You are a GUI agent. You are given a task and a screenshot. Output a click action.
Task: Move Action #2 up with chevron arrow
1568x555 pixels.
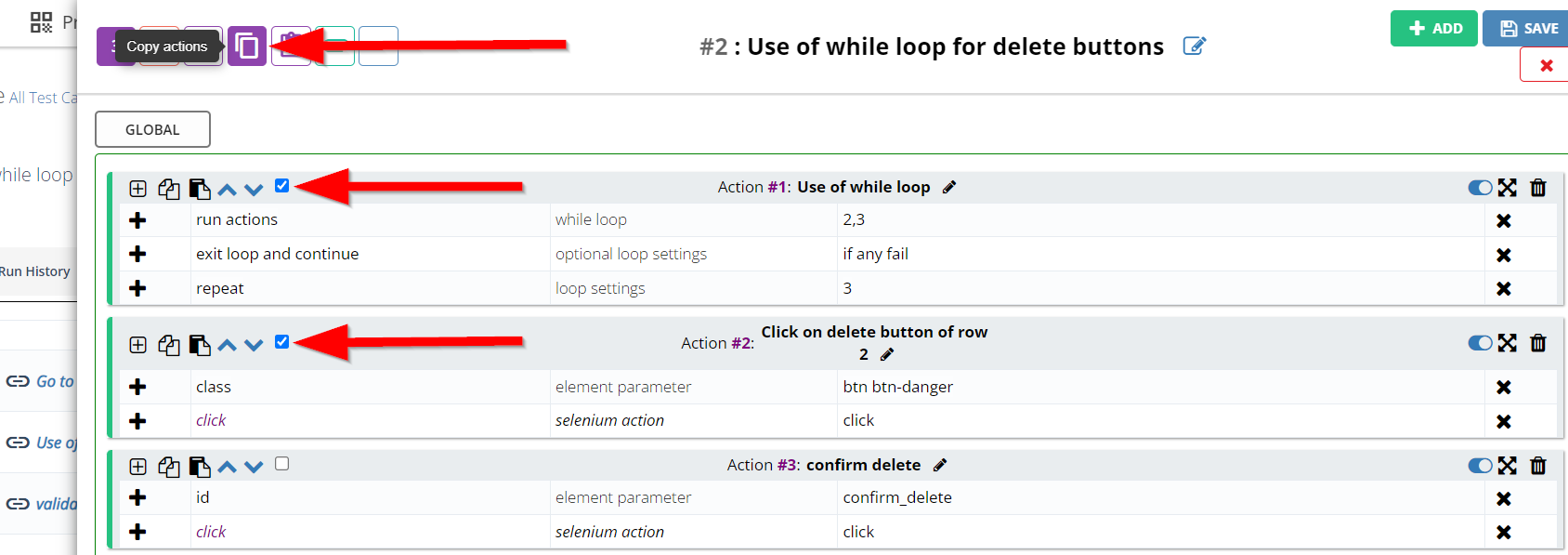(227, 345)
